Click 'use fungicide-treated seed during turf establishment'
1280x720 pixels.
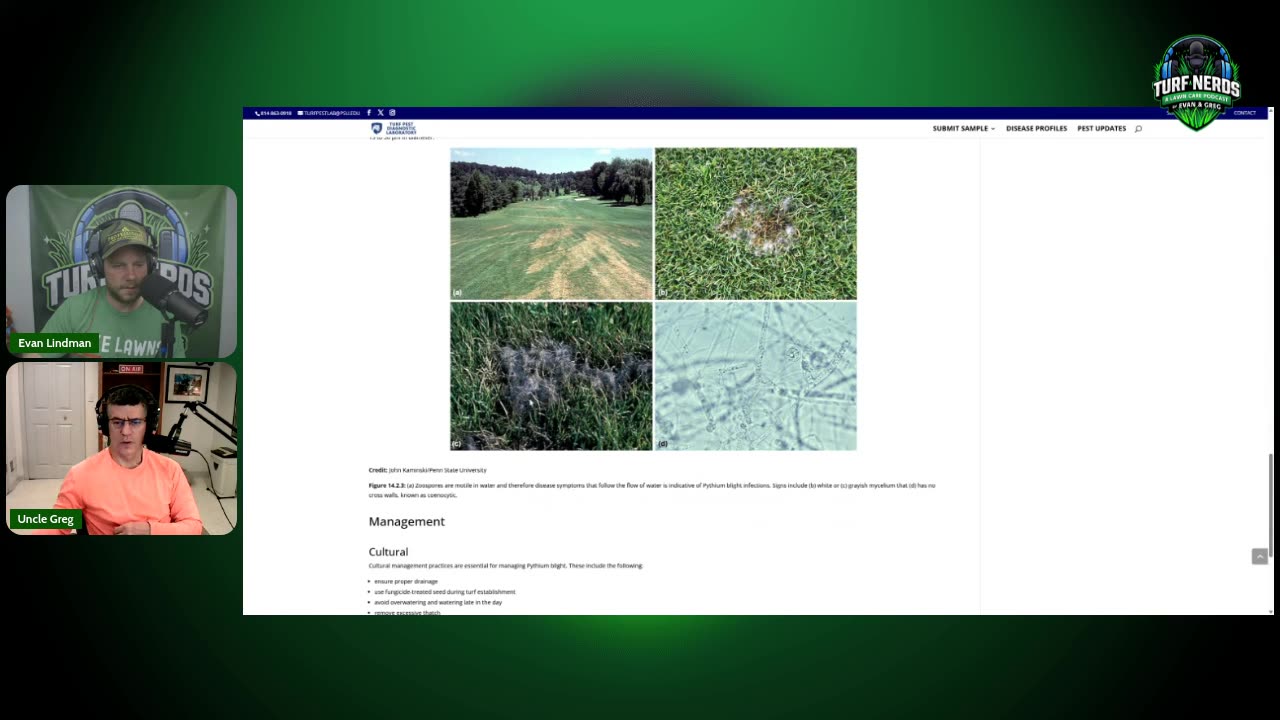445,592
